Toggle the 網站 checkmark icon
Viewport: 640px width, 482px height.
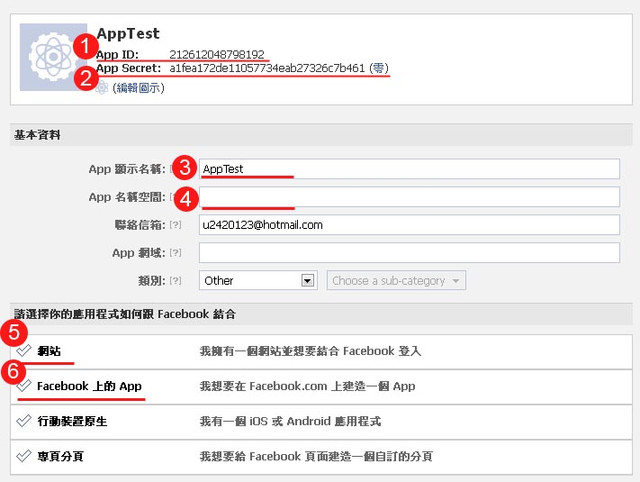point(24,350)
